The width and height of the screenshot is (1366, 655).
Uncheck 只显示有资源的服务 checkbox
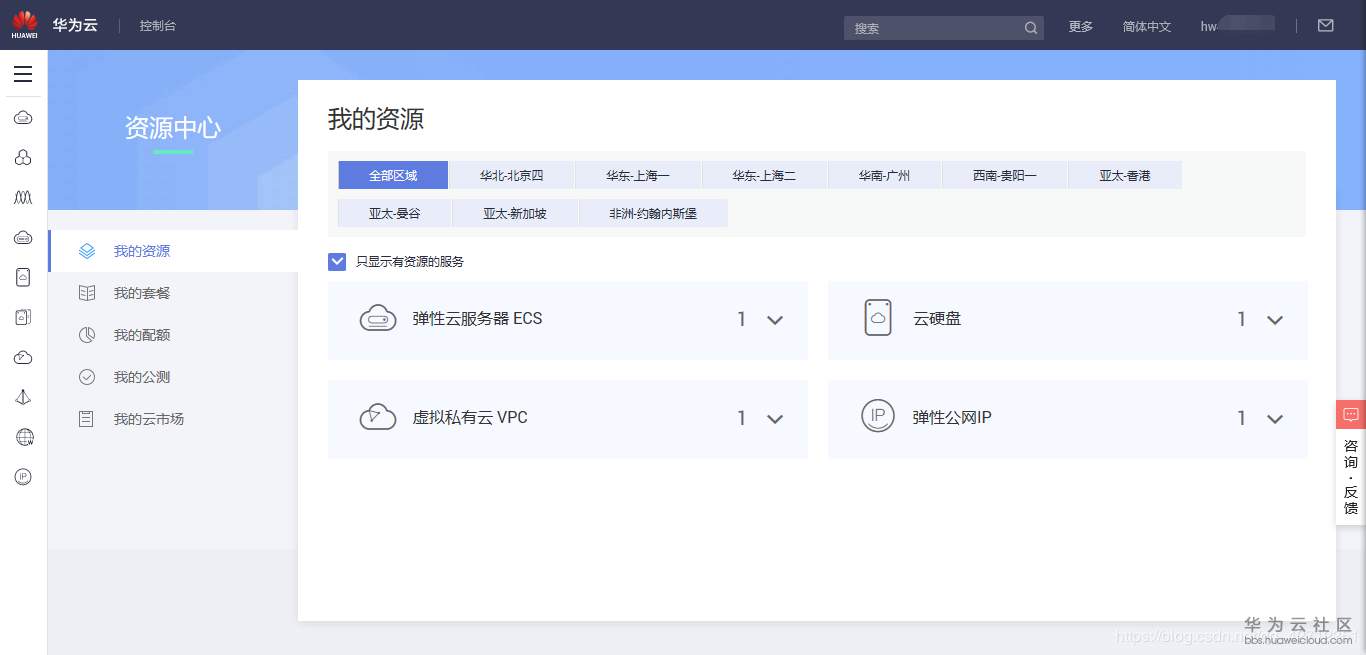pos(337,261)
